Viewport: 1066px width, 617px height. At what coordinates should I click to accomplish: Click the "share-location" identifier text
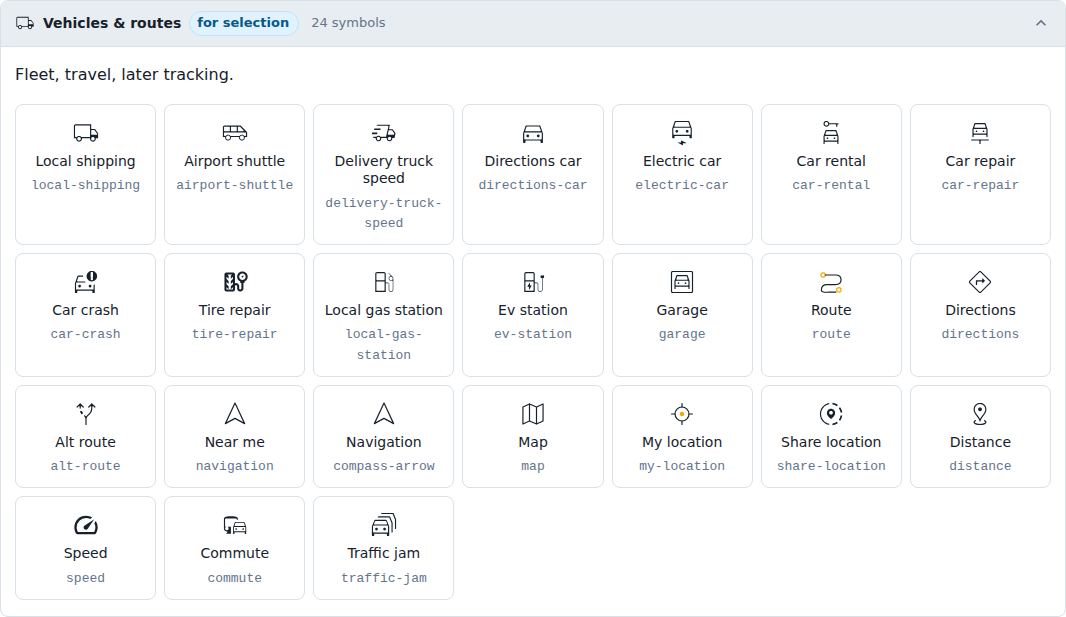pos(831,465)
